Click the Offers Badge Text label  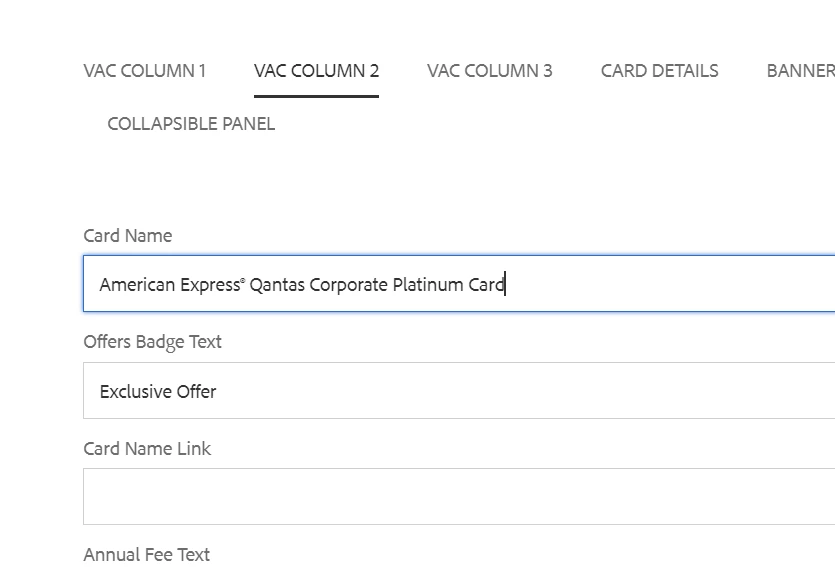pos(153,342)
